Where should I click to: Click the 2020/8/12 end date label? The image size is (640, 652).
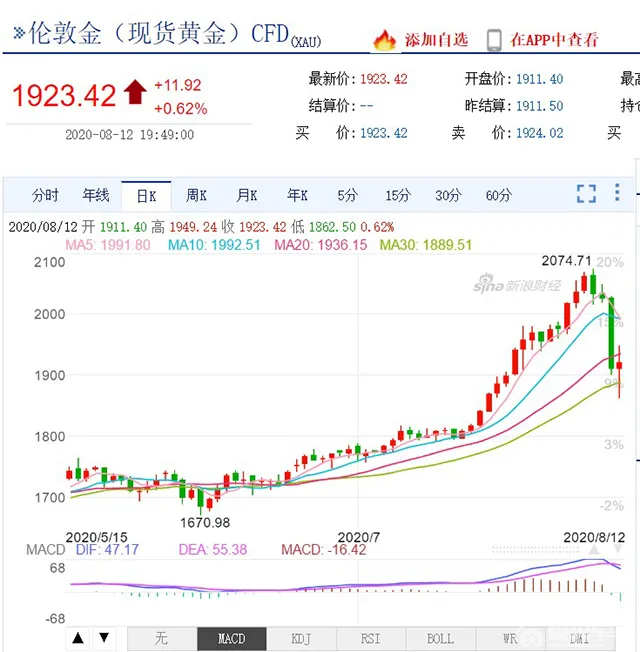[594, 537]
